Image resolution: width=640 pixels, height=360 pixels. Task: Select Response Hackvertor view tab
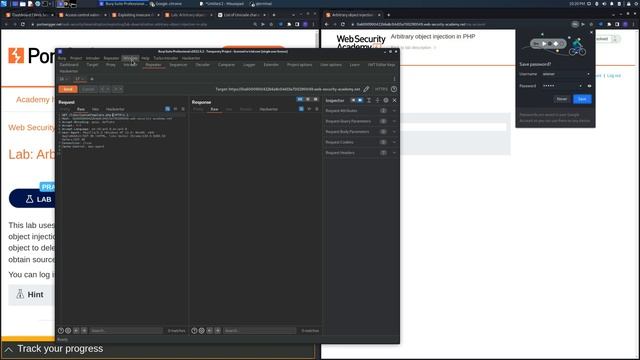pos(269,109)
